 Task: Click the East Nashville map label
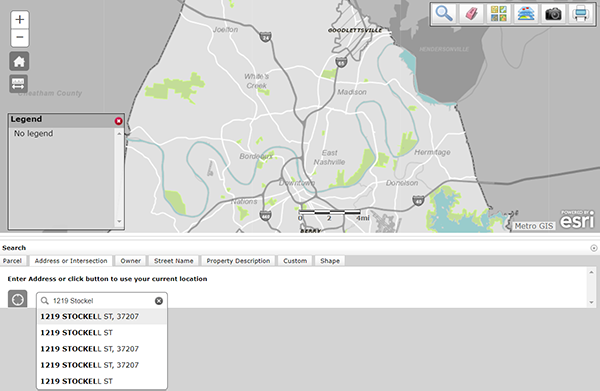tap(329, 158)
